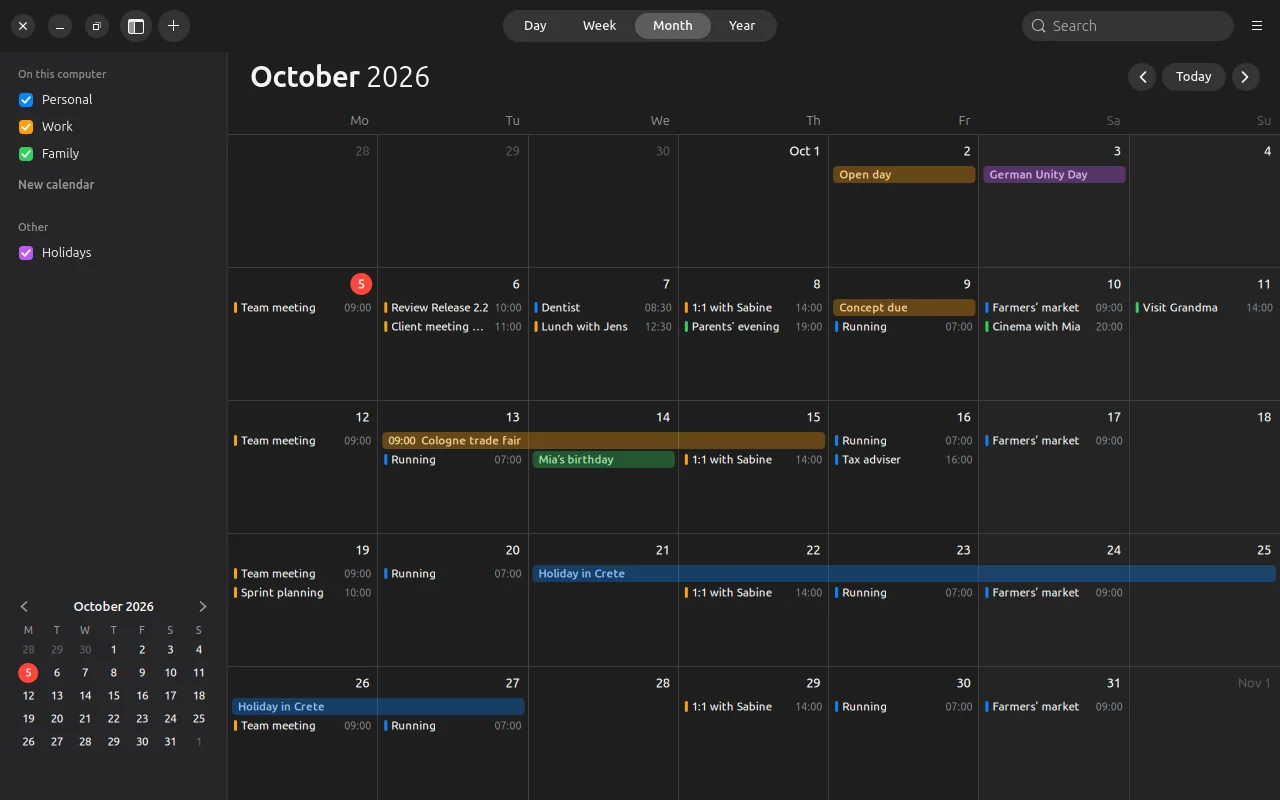Image resolution: width=1280 pixels, height=800 pixels.
Task: Open Review Release 2.2 event
Action: point(453,308)
